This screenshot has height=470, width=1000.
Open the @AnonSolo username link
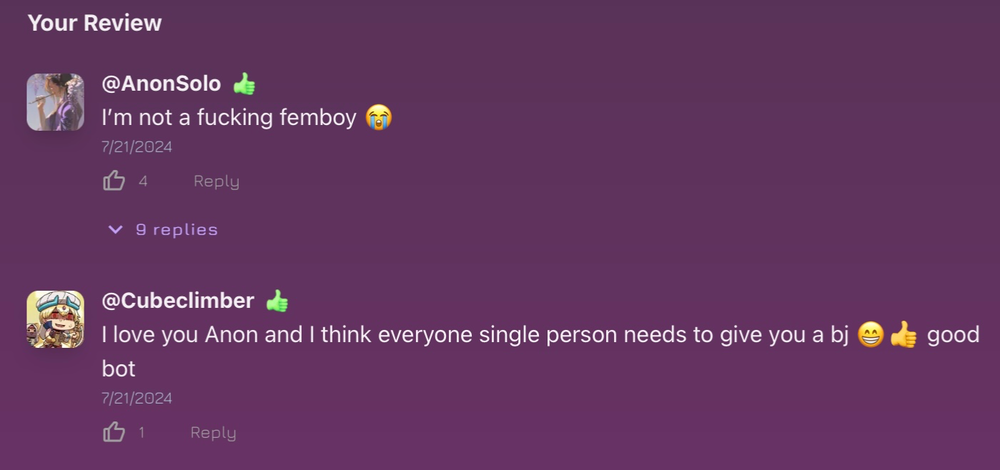161,84
